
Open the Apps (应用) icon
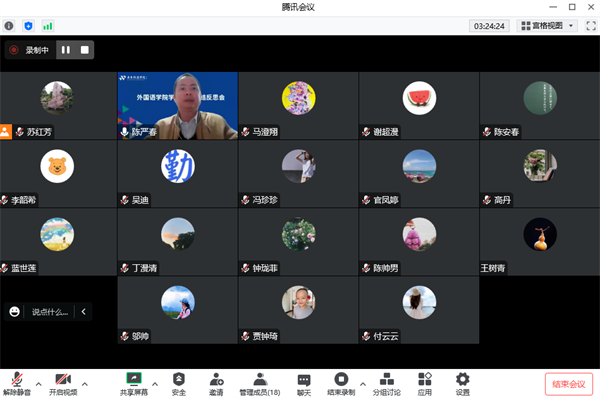pos(425,384)
